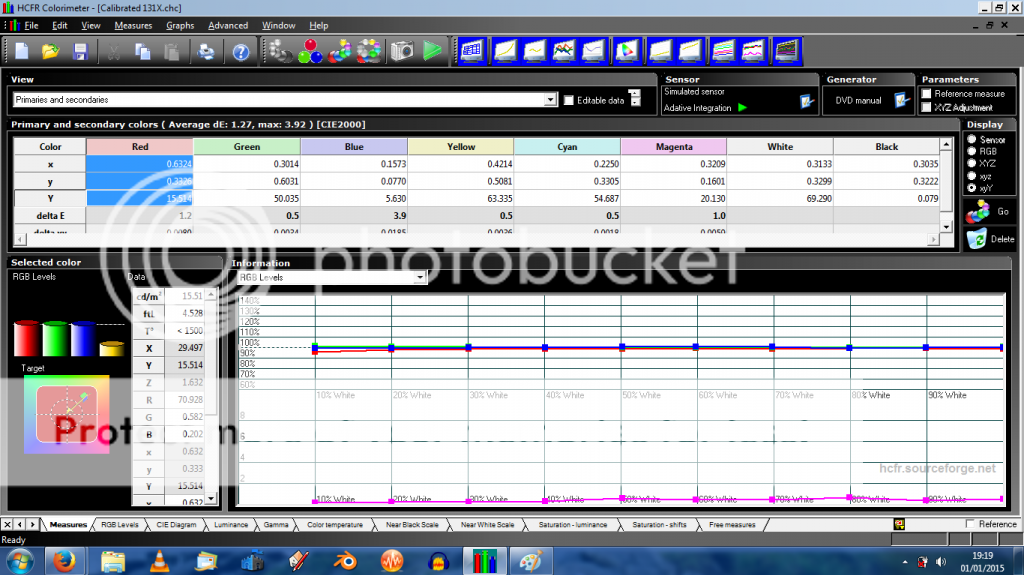Open the CIE diagram view toolbar icon

click(627, 49)
